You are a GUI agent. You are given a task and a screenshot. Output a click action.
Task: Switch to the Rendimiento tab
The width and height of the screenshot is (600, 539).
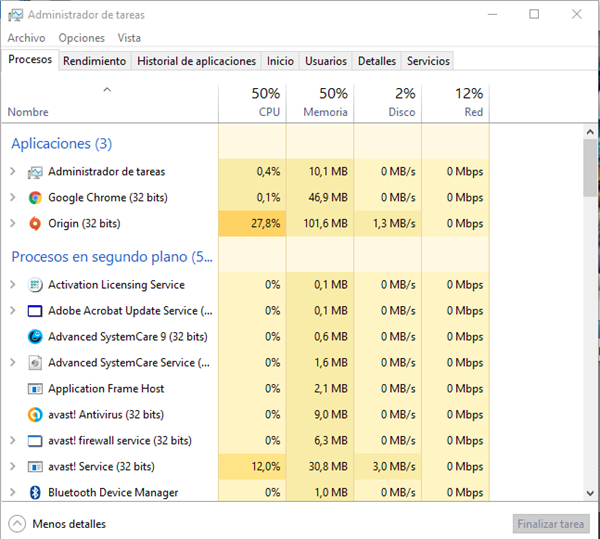pyautogui.click(x=94, y=61)
